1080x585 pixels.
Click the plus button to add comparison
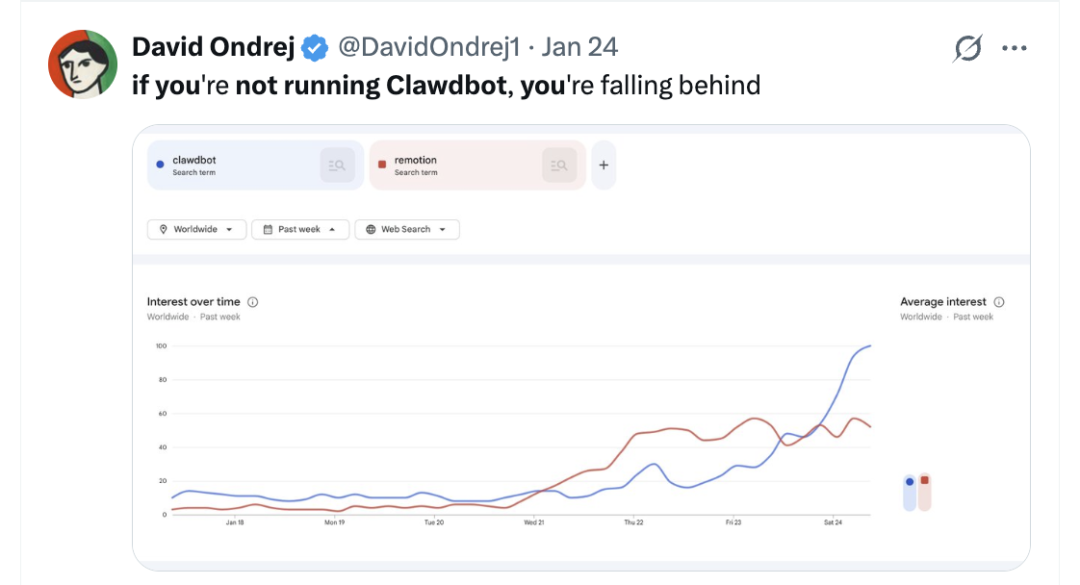[x=603, y=165]
